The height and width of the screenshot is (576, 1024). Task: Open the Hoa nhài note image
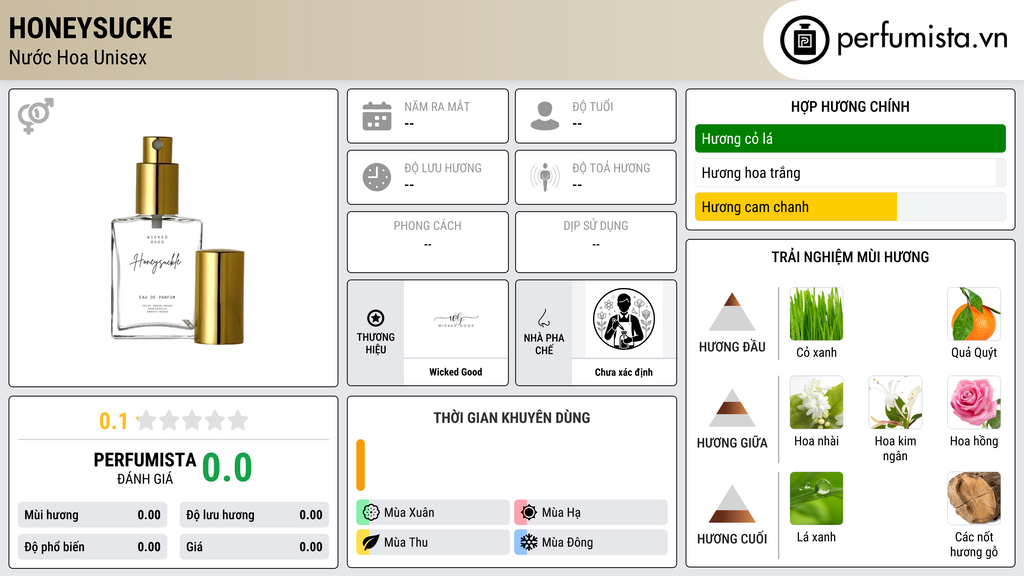[x=816, y=402]
